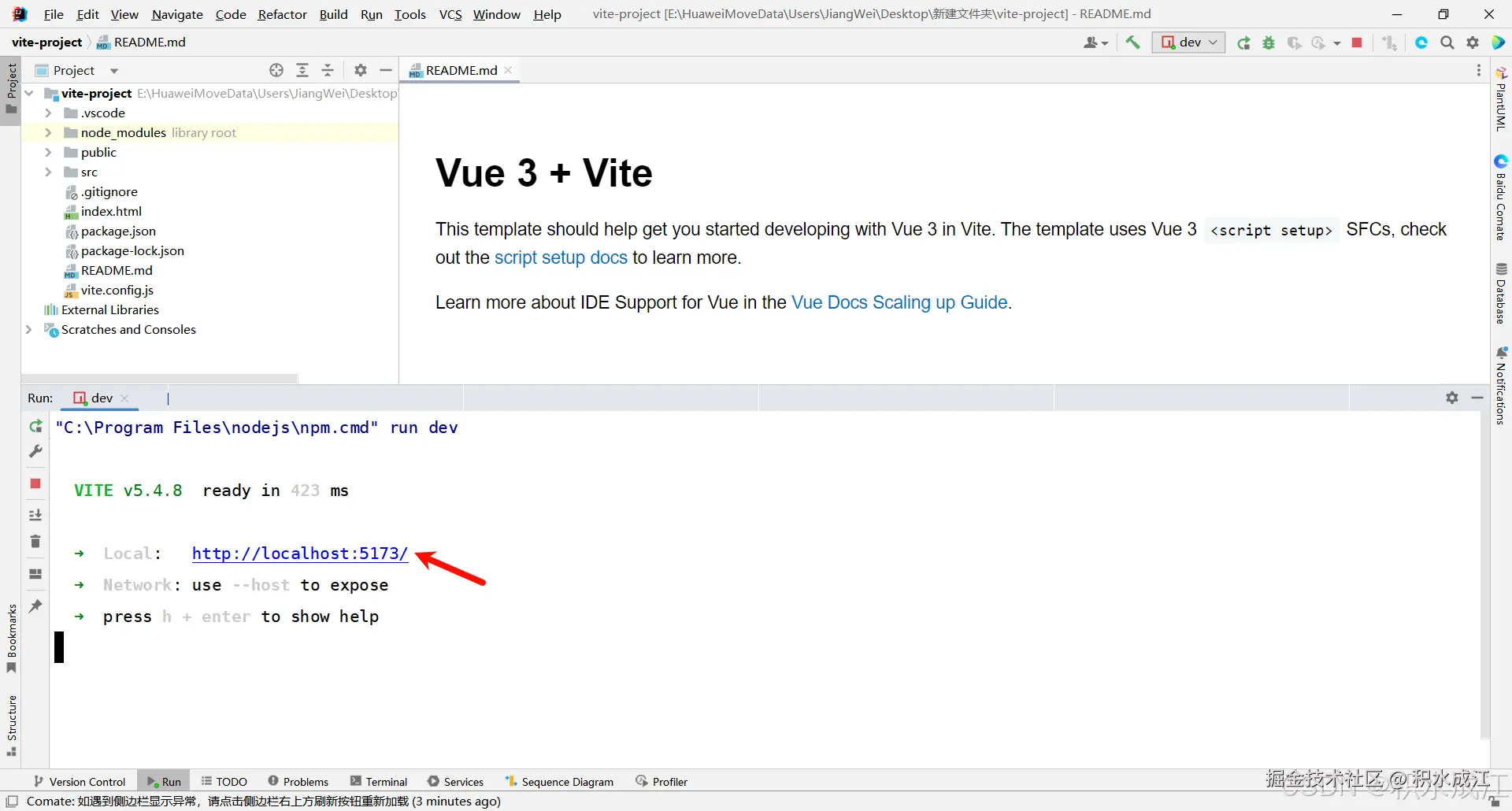The width and height of the screenshot is (1512, 811).
Task: Collapse all items in Project tree
Action: 328,70
